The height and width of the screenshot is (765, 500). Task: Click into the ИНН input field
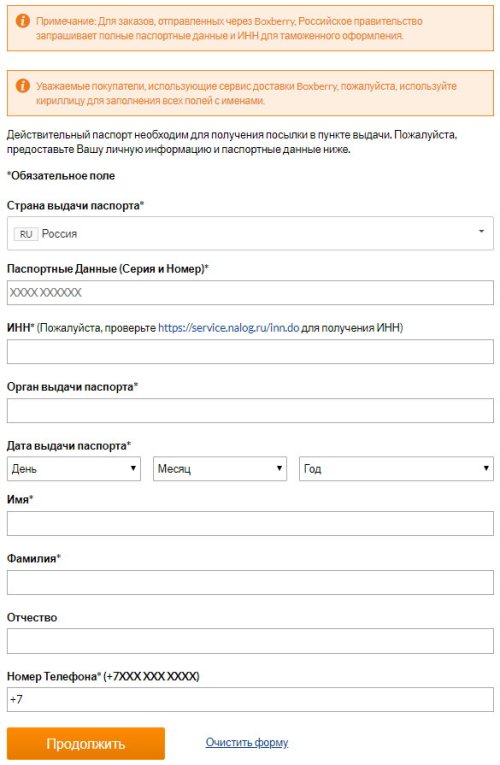250,352
